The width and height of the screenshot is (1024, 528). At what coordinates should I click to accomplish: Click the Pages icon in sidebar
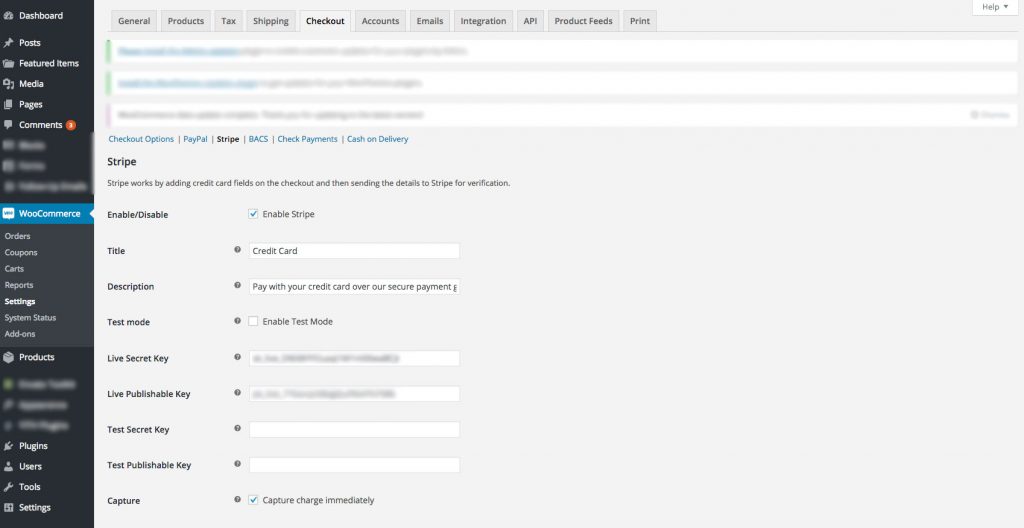8,105
